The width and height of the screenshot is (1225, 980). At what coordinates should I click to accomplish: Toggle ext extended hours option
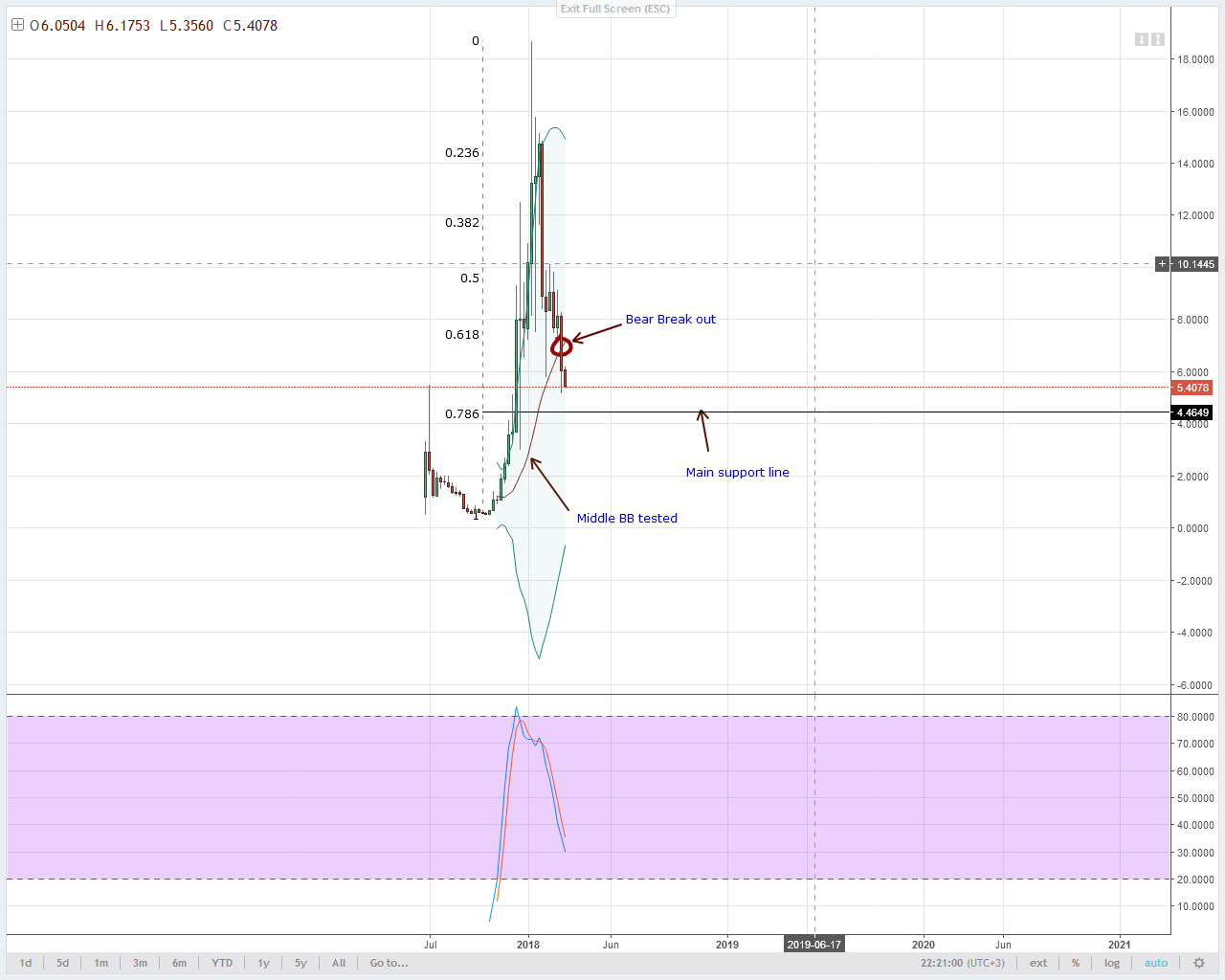1038,963
